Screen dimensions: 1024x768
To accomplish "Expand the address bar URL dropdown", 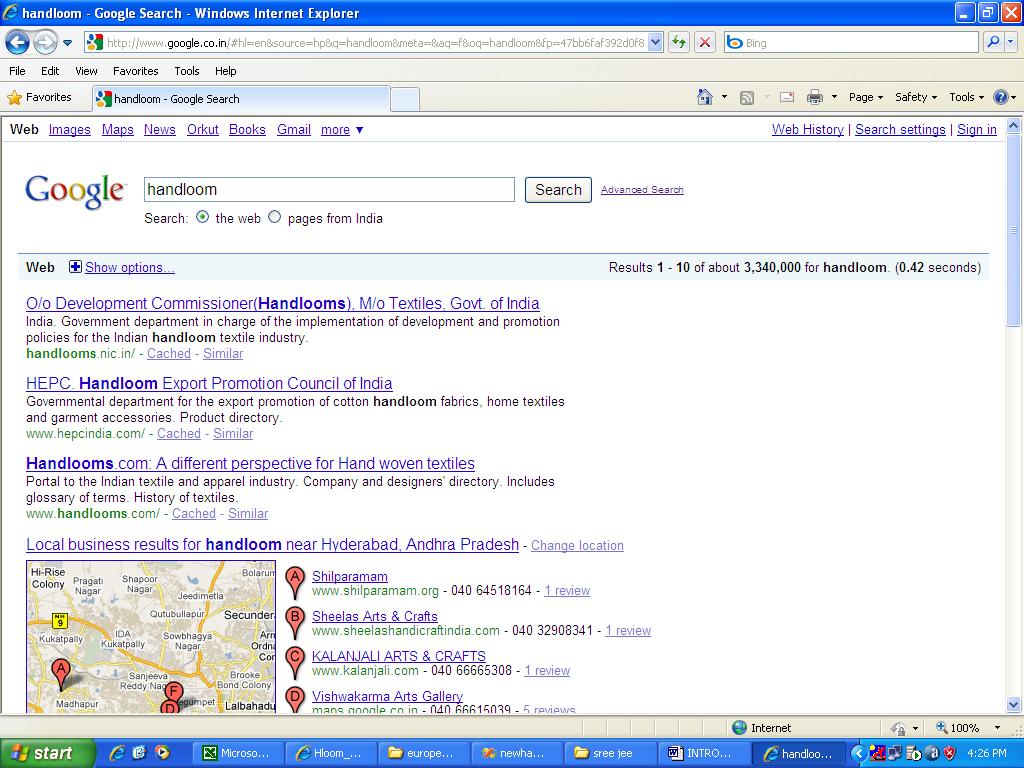I will (656, 42).
